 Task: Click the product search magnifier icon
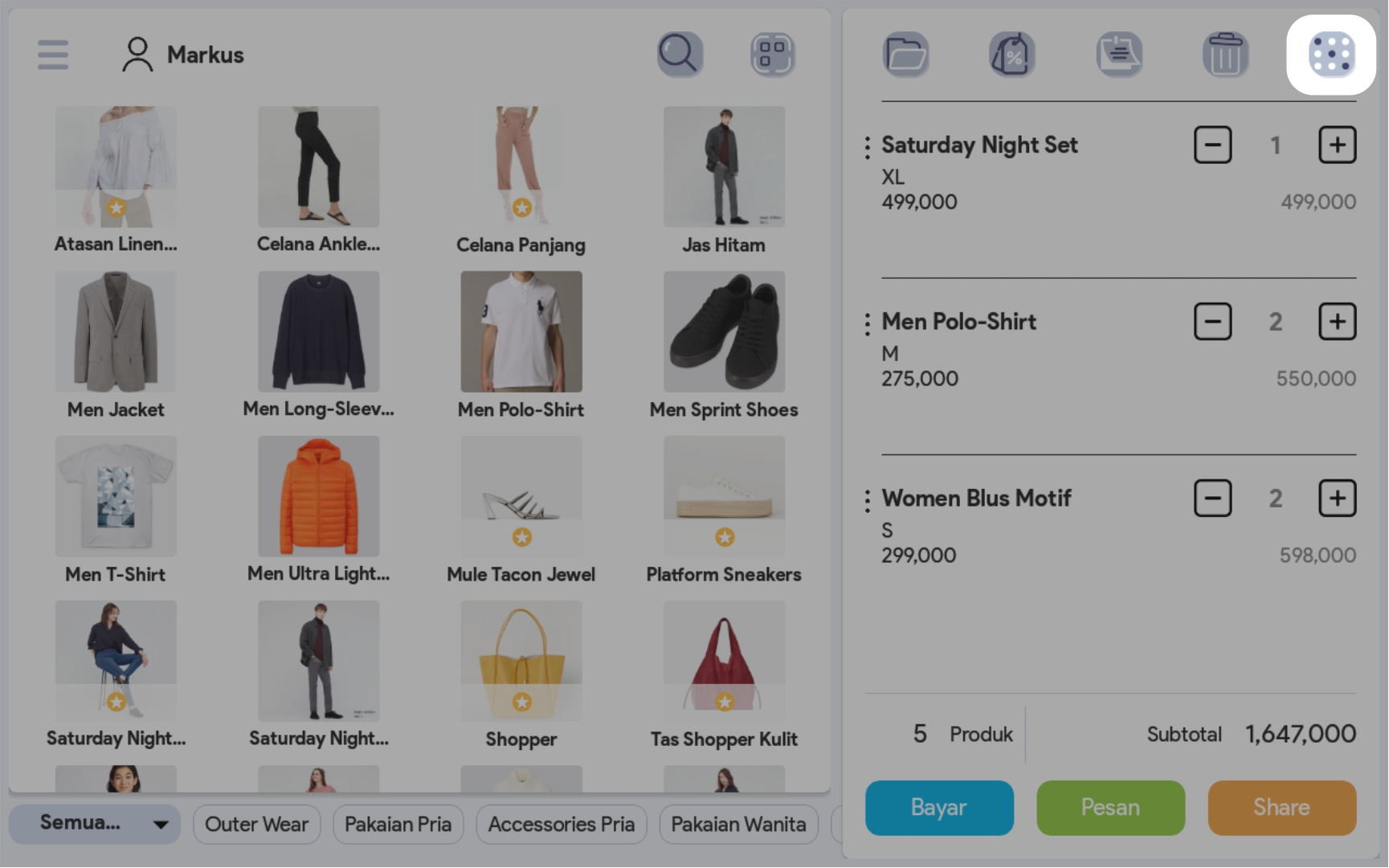[x=680, y=55]
